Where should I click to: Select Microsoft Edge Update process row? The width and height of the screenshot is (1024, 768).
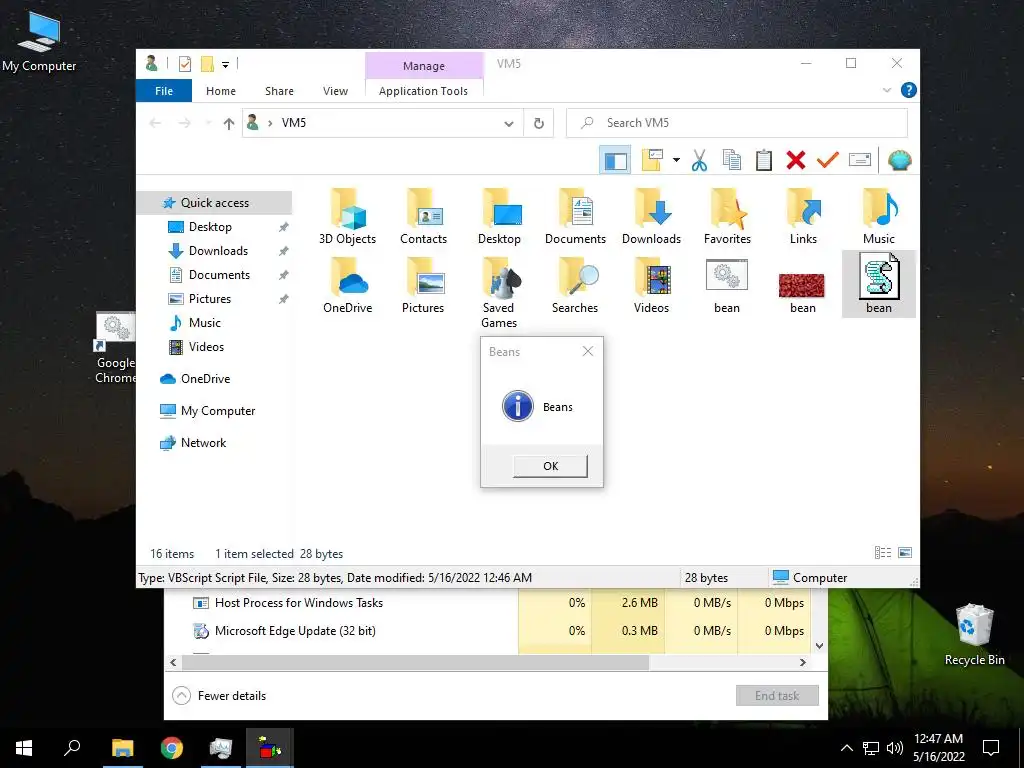pos(488,631)
